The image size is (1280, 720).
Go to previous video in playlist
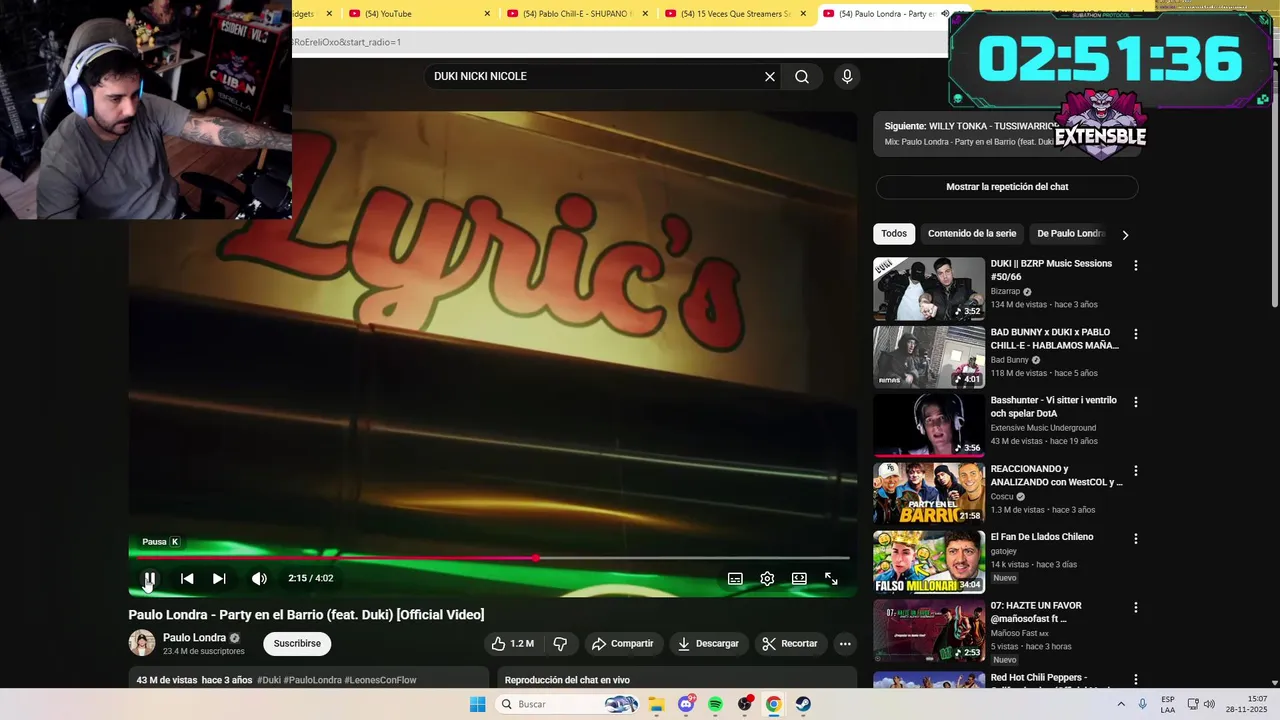click(187, 578)
